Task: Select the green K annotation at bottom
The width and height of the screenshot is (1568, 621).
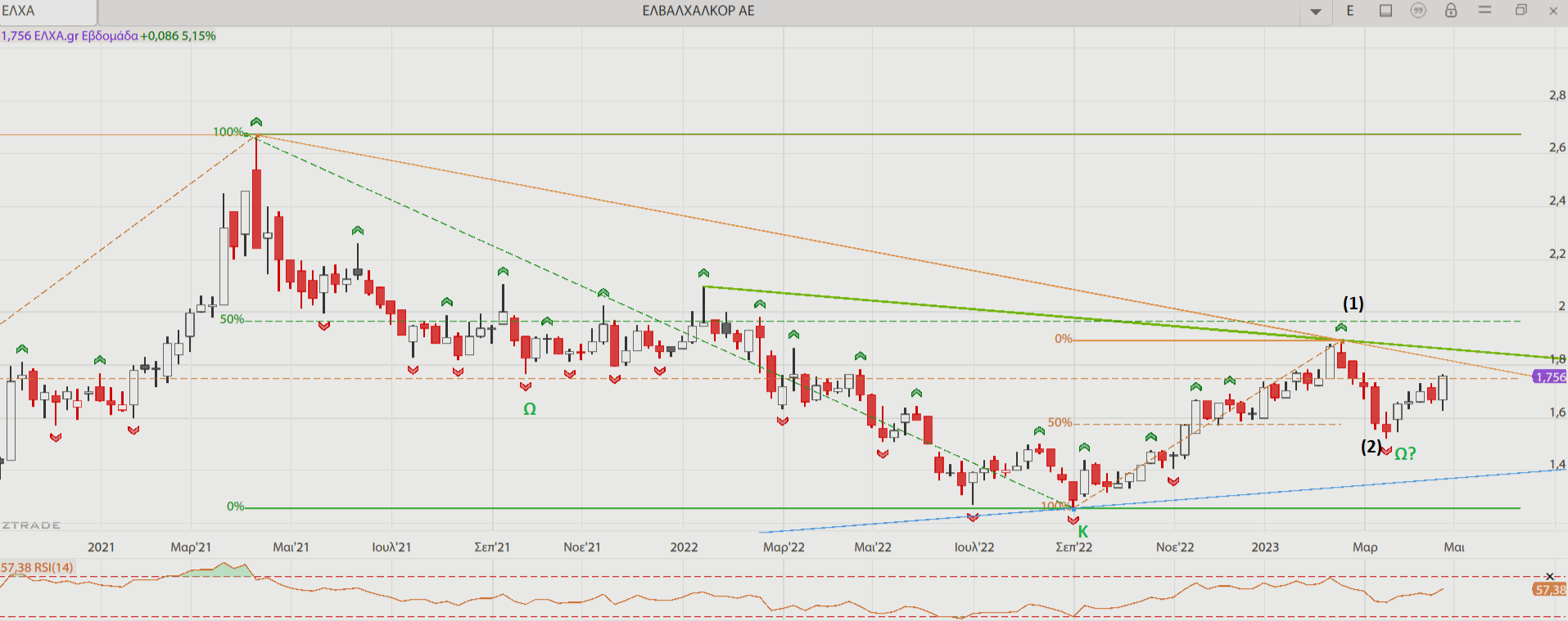Action: tap(1083, 532)
